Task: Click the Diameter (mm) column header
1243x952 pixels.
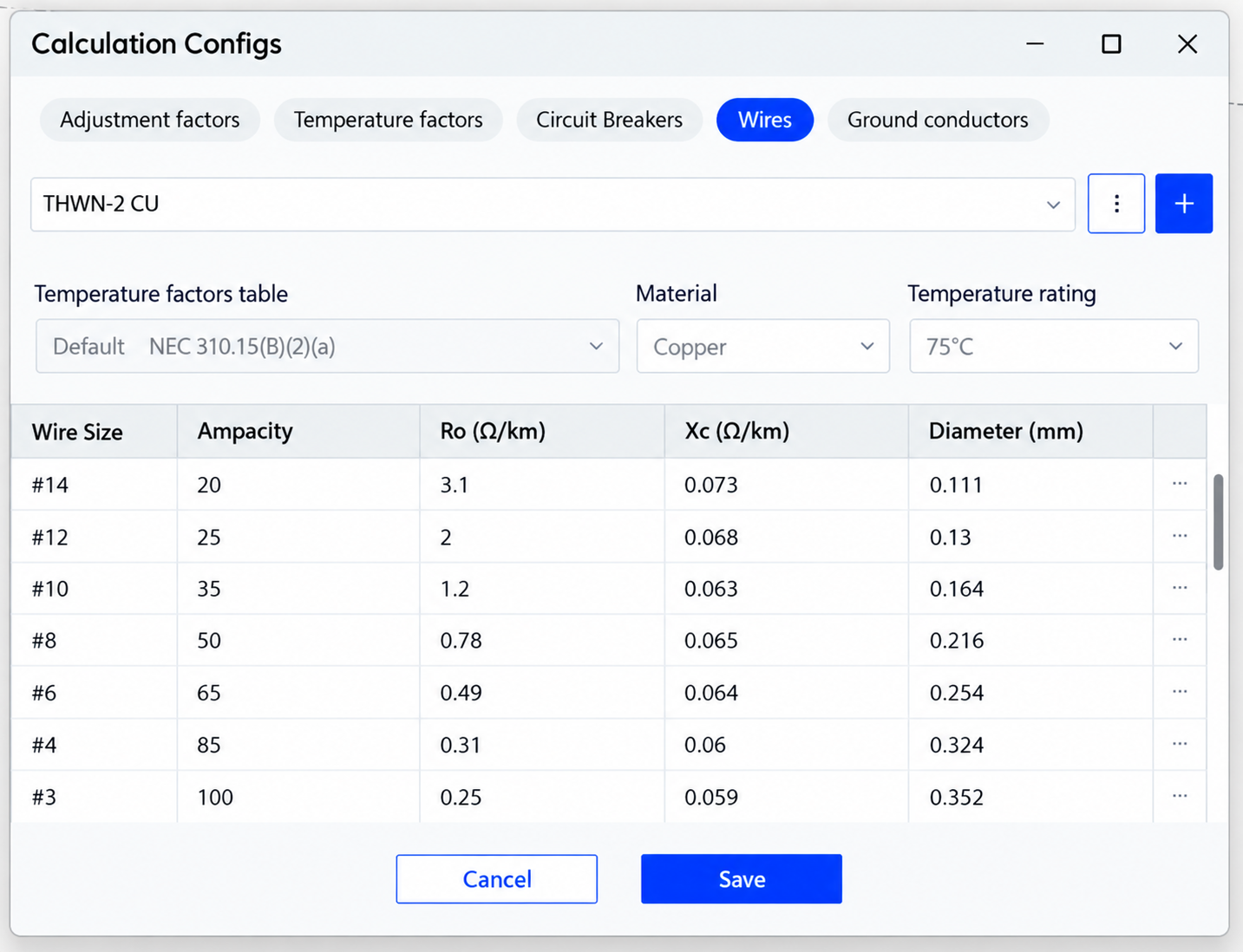Action: pos(1030,432)
